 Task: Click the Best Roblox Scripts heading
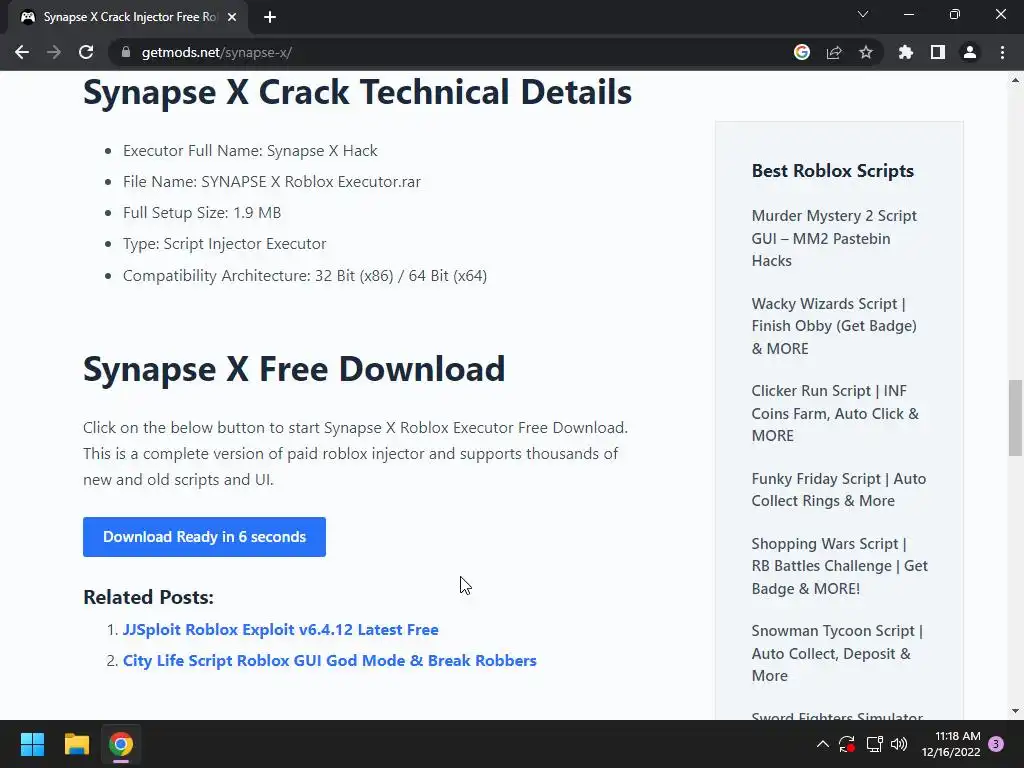click(833, 170)
